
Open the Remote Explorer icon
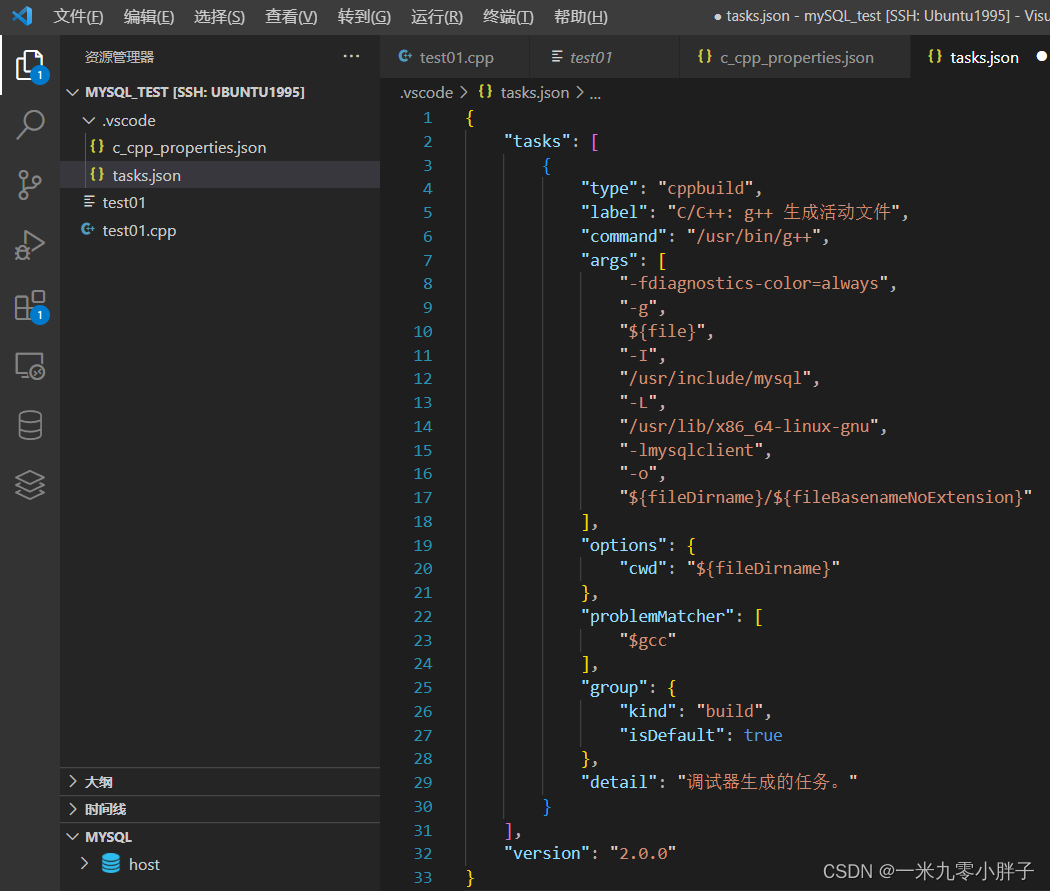click(30, 366)
